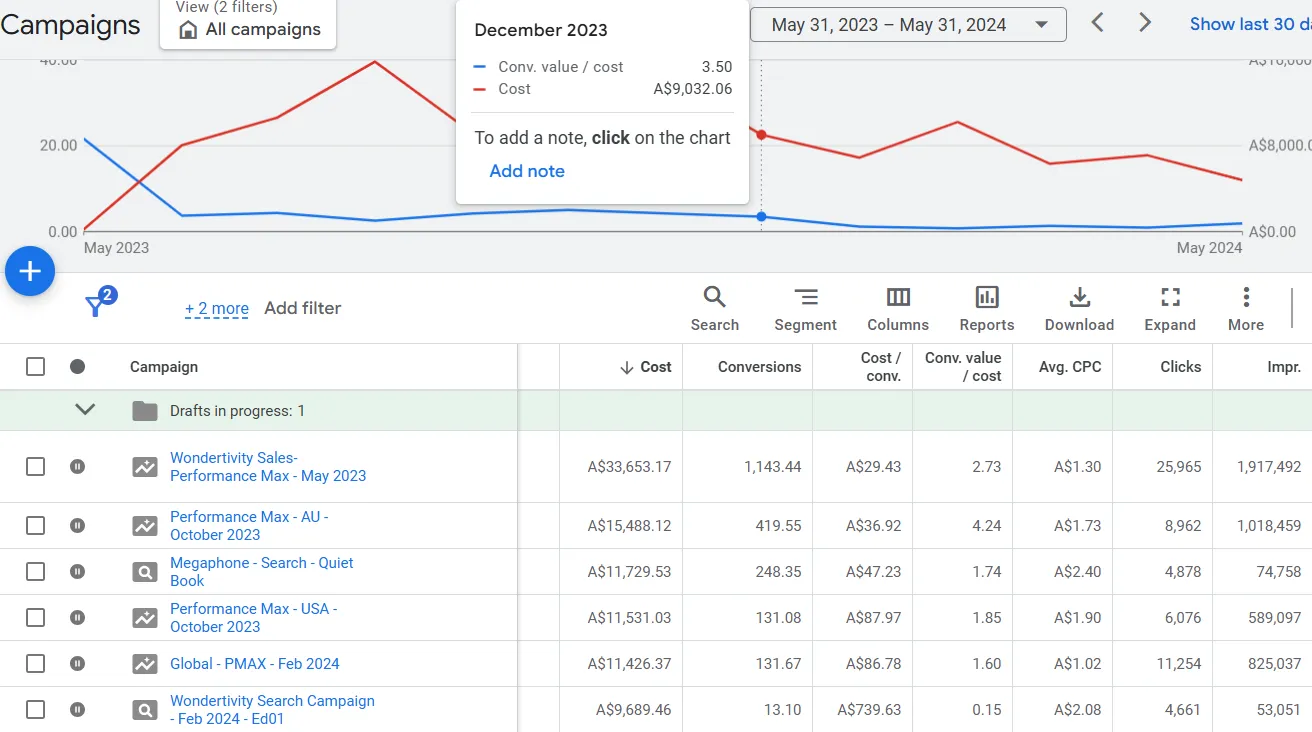This screenshot has width=1312, height=732.
Task: Collapse the Drafts in progress section
Action: (x=85, y=409)
